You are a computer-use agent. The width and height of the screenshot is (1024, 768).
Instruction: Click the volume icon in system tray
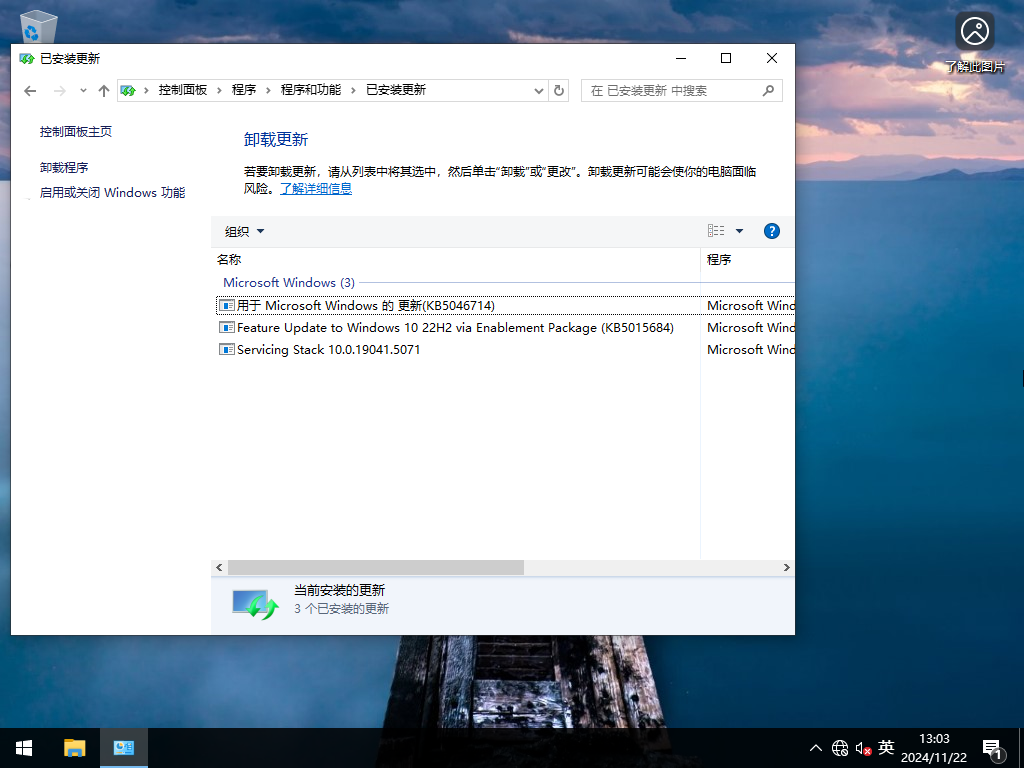[861, 747]
